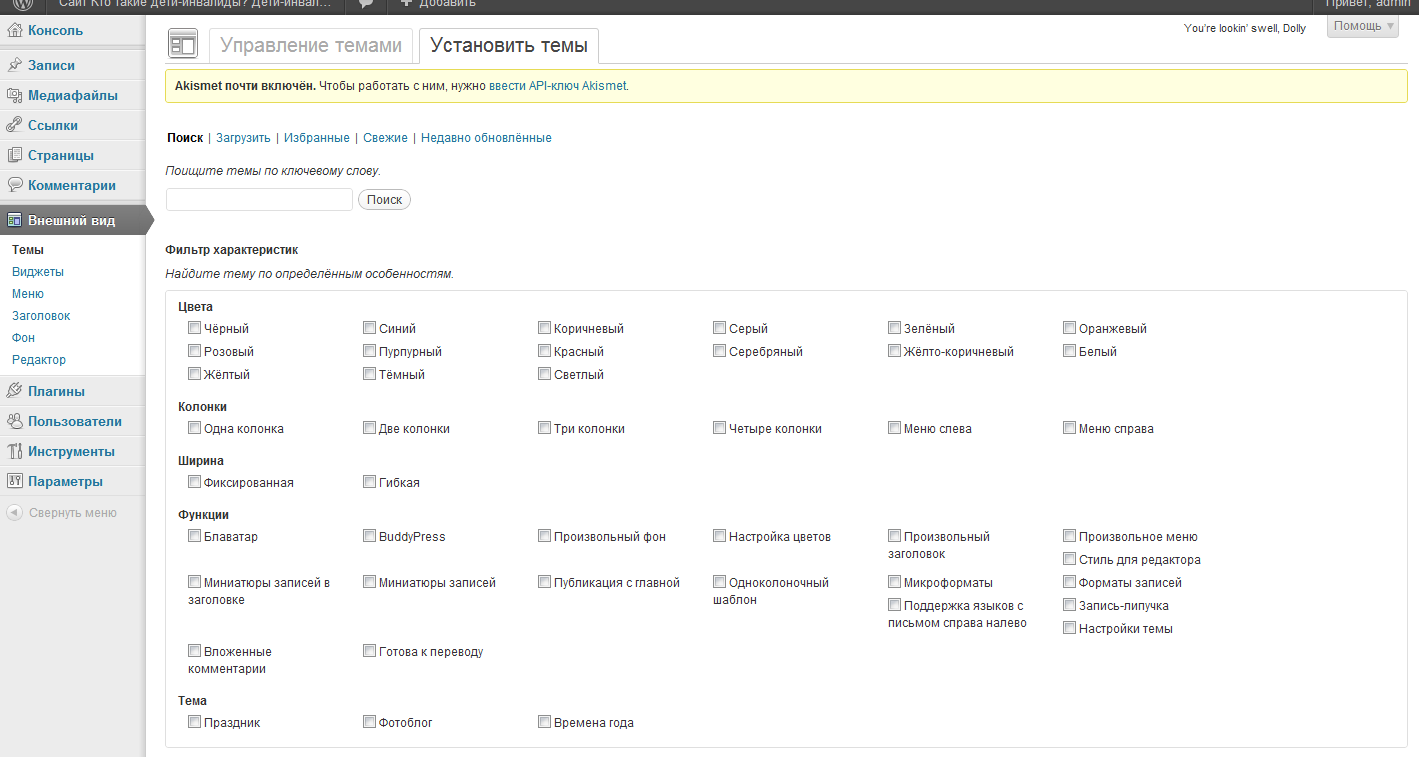Open the Виджеты submenu item

click(38, 272)
